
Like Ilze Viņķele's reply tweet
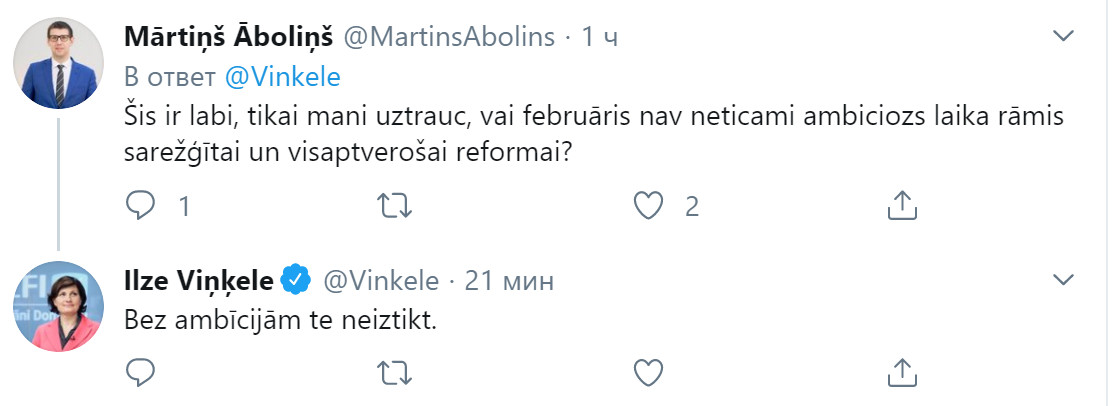tap(647, 372)
